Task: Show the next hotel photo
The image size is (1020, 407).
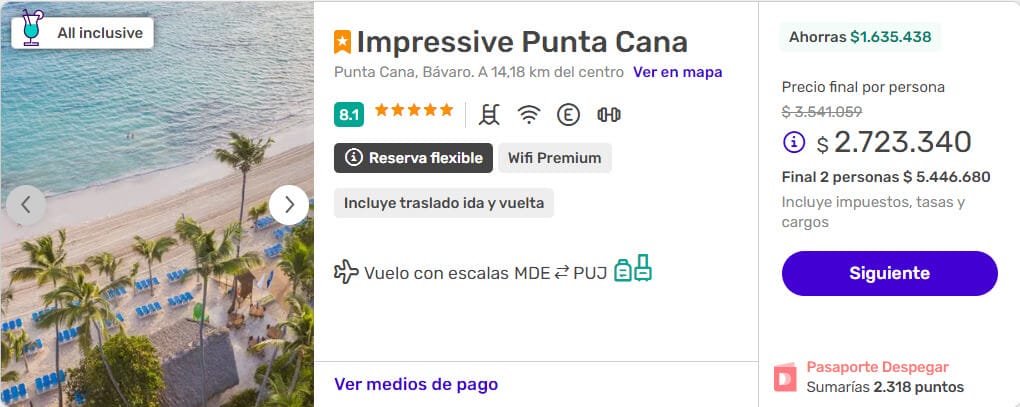Action: (x=289, y=205)
